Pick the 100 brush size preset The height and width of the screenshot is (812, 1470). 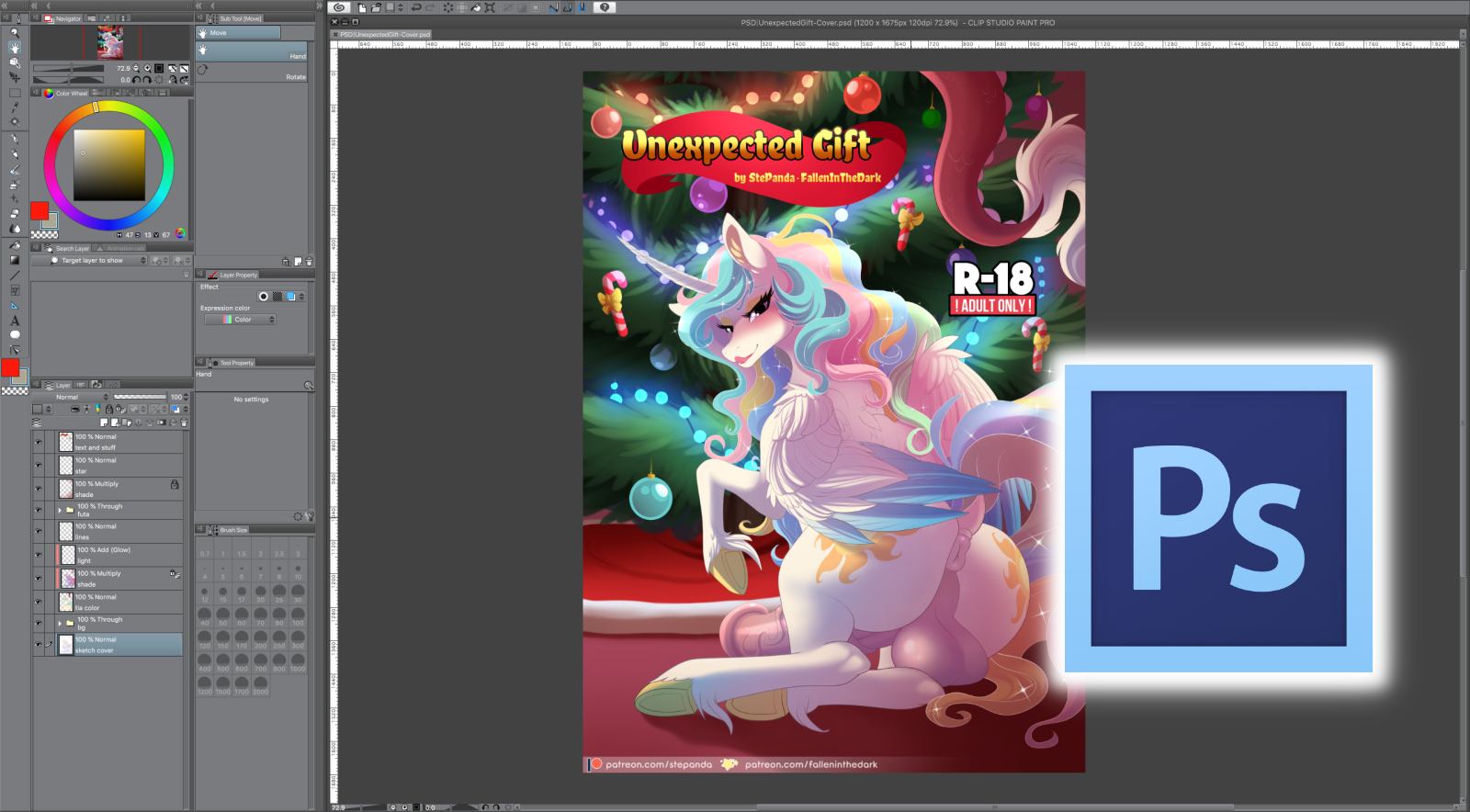coord(298,616)
